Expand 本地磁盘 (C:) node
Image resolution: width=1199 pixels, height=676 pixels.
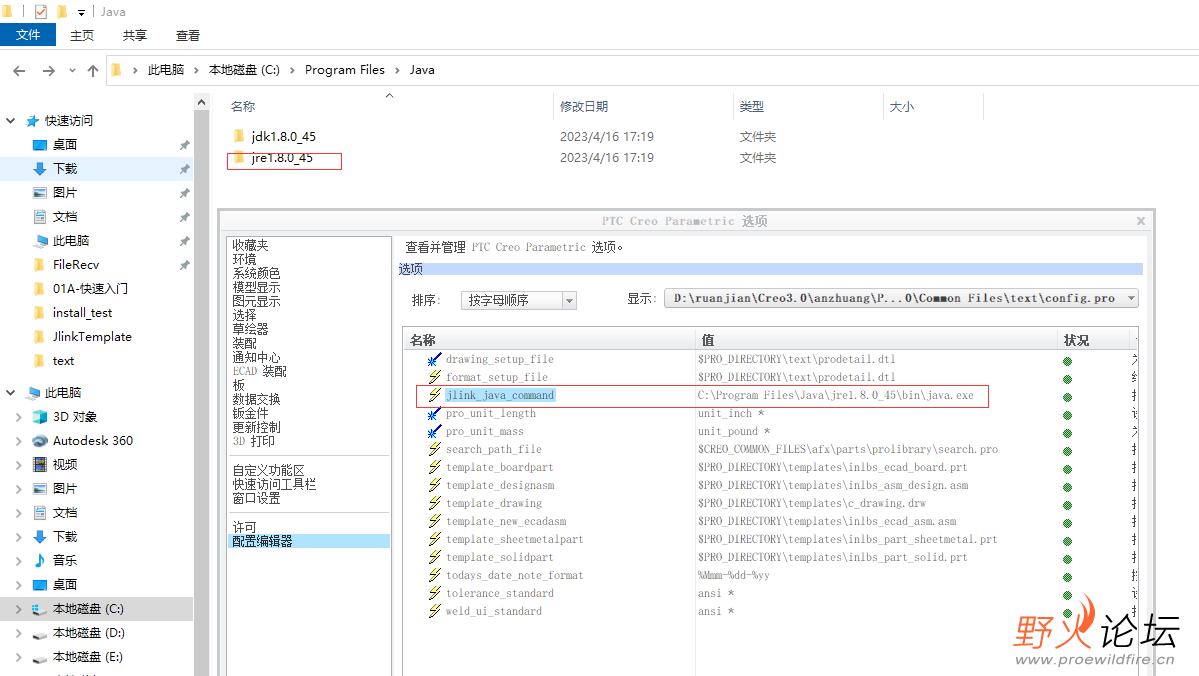point(18,609)
